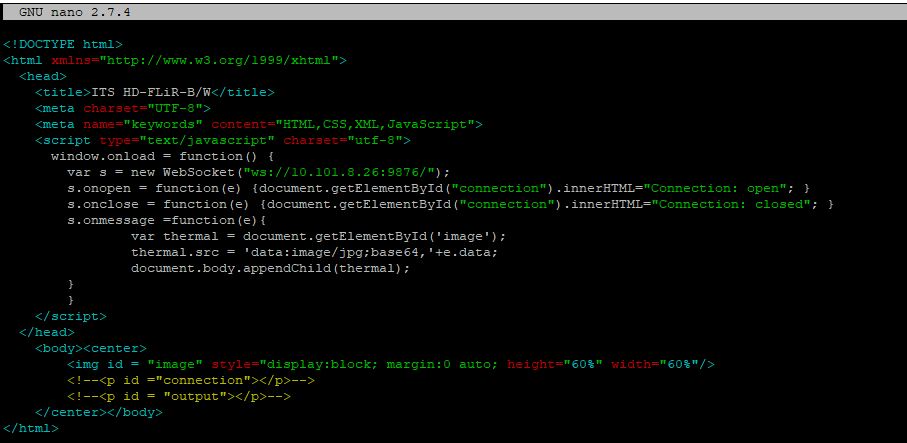Click the GNU nano 2.7.4 title text
The height and width of the screenshot is (443, 907).
coord(75,12)
